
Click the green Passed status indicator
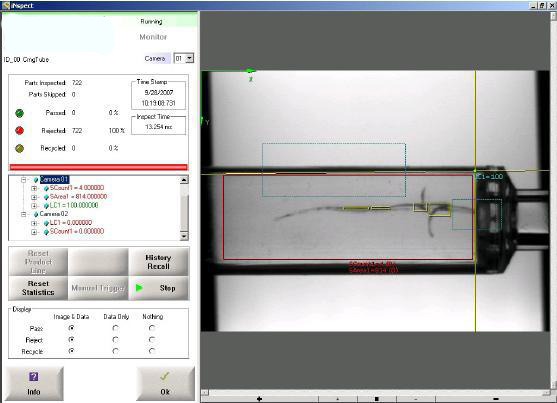20,113
